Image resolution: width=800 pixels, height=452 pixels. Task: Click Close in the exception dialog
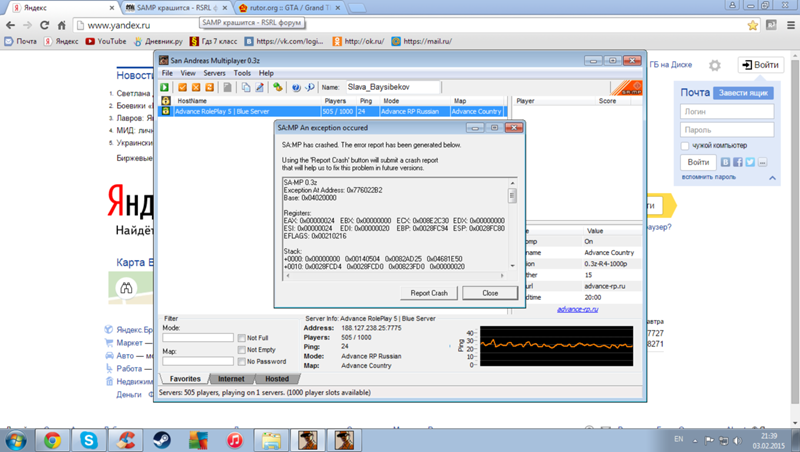click(490, 293)
